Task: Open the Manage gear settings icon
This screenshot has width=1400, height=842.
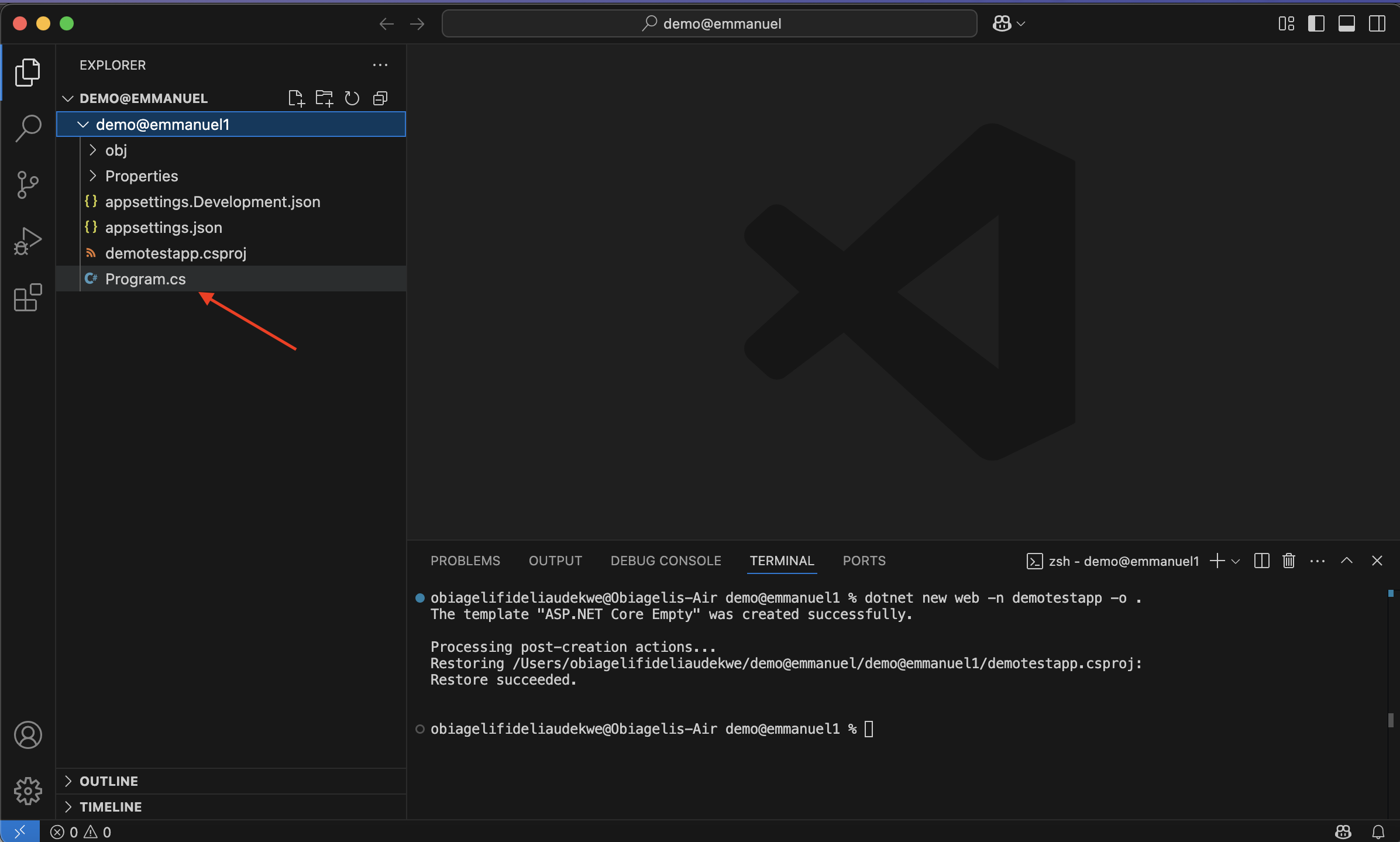Action: click(27, 791)
